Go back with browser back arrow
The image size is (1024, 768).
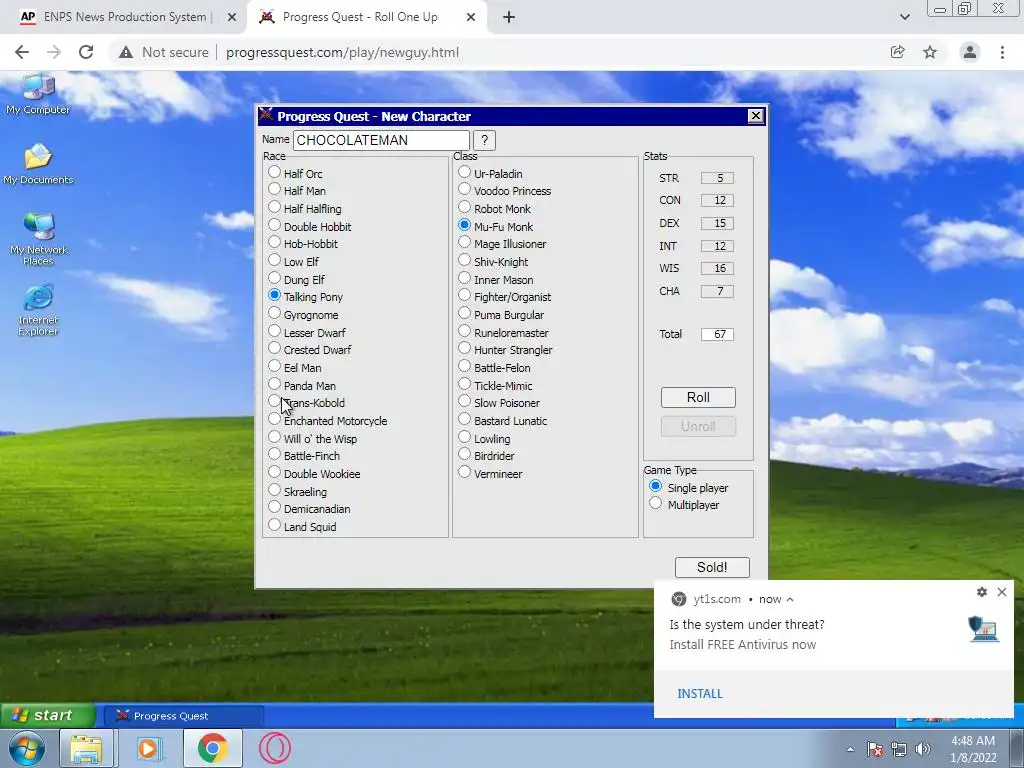click(x=22, y=52)
